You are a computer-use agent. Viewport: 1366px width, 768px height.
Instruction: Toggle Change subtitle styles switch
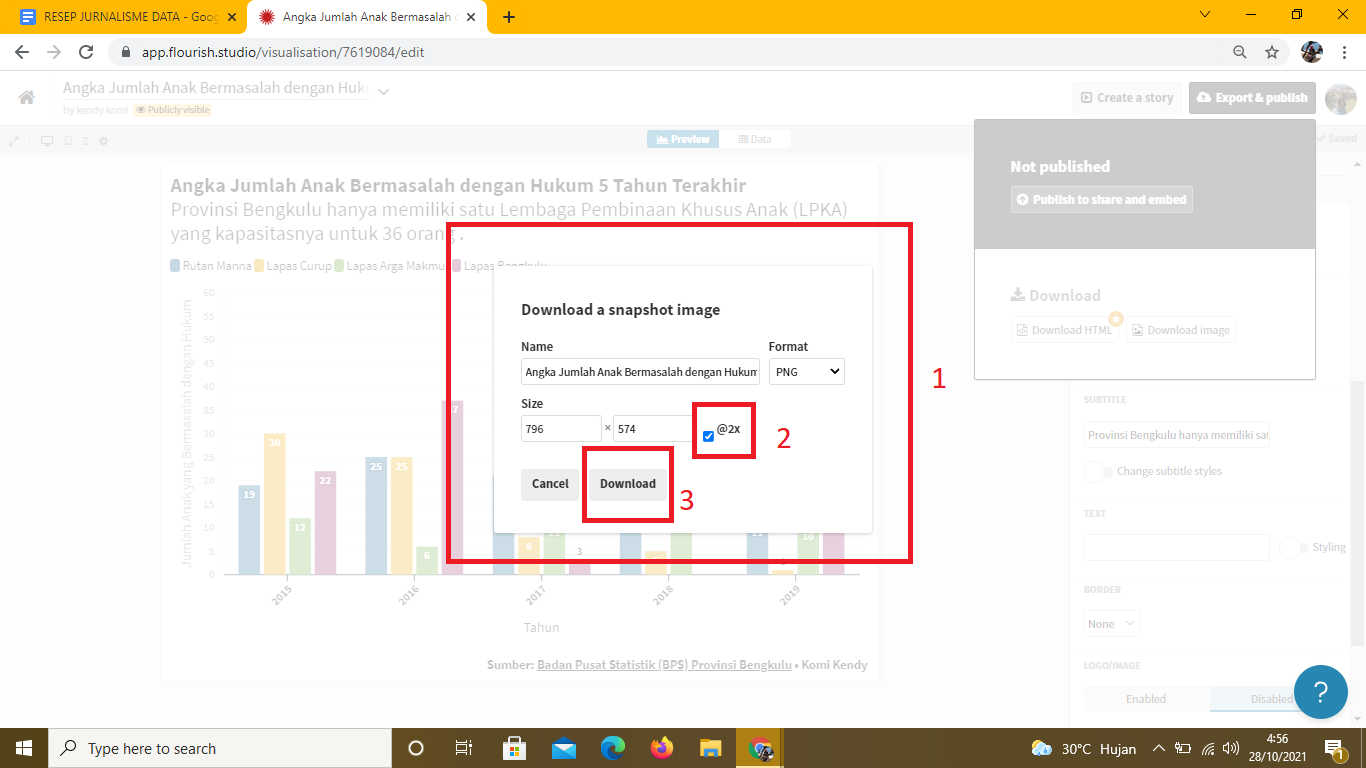(x=1098, y=471)
